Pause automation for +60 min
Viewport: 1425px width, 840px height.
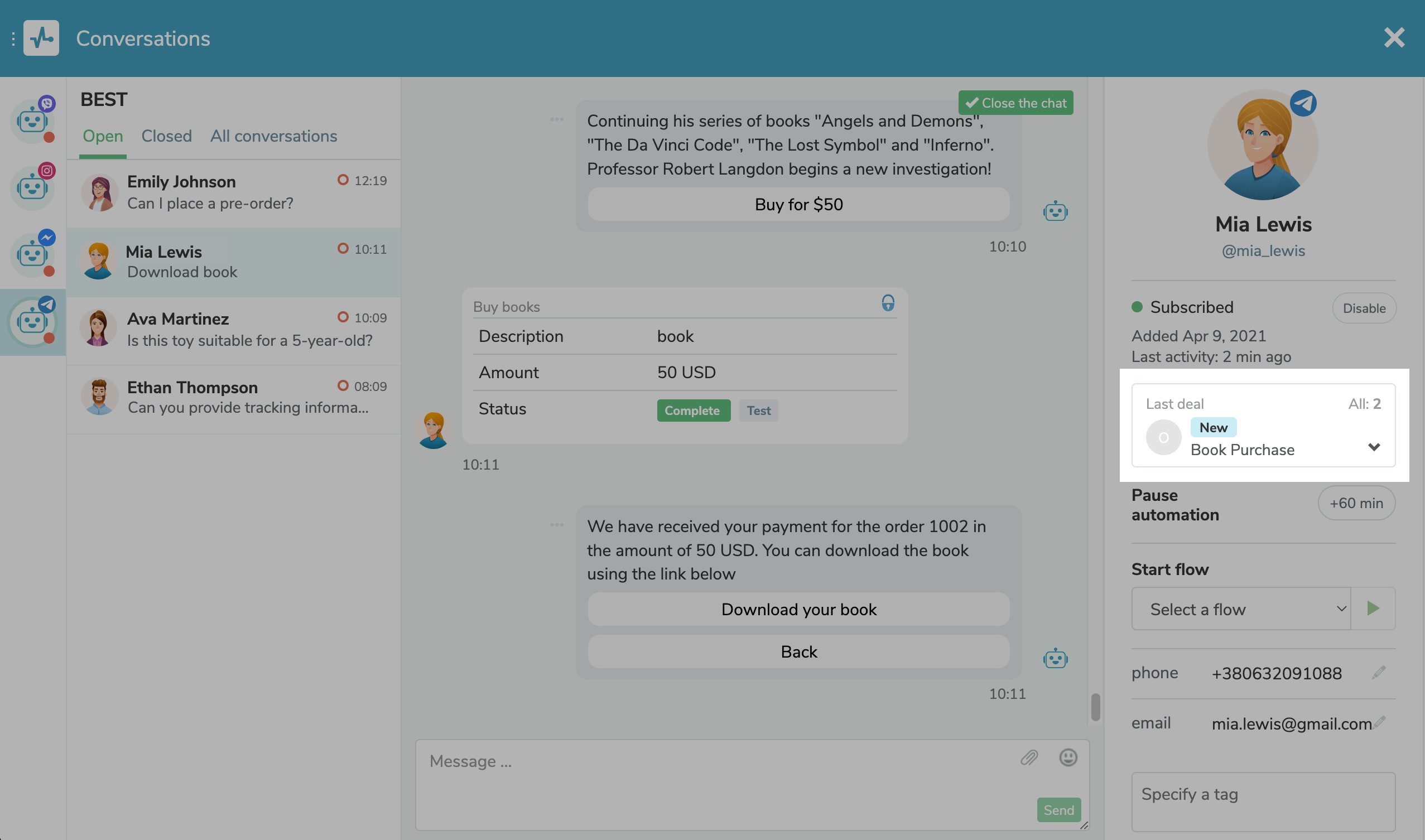(1355, 503)
